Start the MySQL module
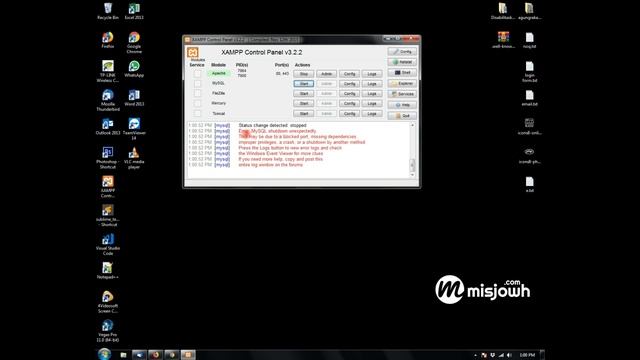640x360 pixels. (x=304, y=84)
